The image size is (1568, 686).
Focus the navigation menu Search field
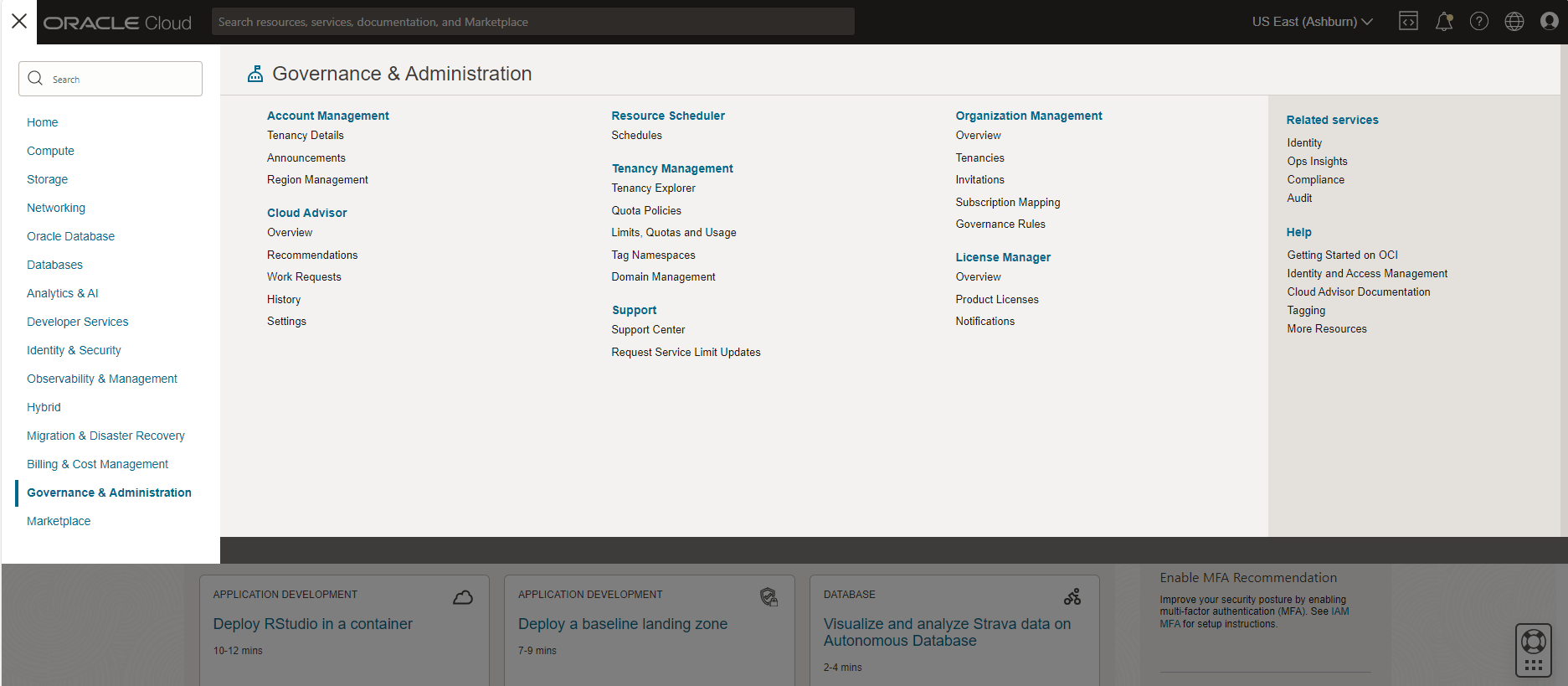coord(111,79)
